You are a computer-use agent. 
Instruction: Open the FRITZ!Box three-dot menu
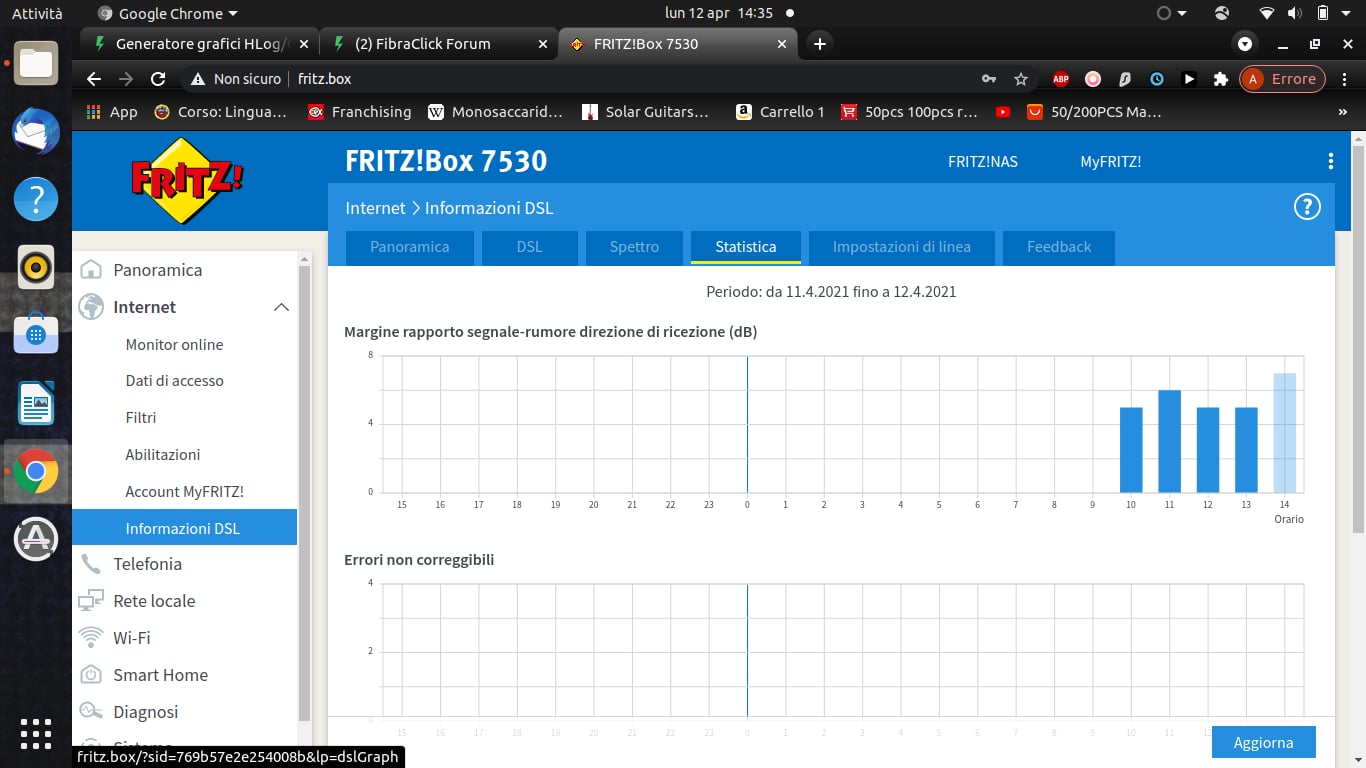(x=1330, y=161)
